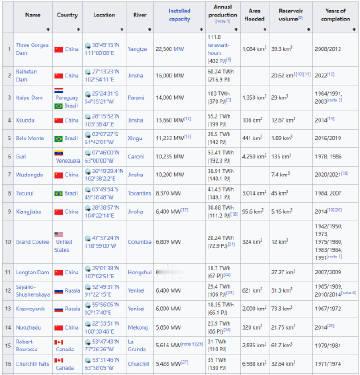Open map globe in Krasnoyarsk row

coord(88,305)
